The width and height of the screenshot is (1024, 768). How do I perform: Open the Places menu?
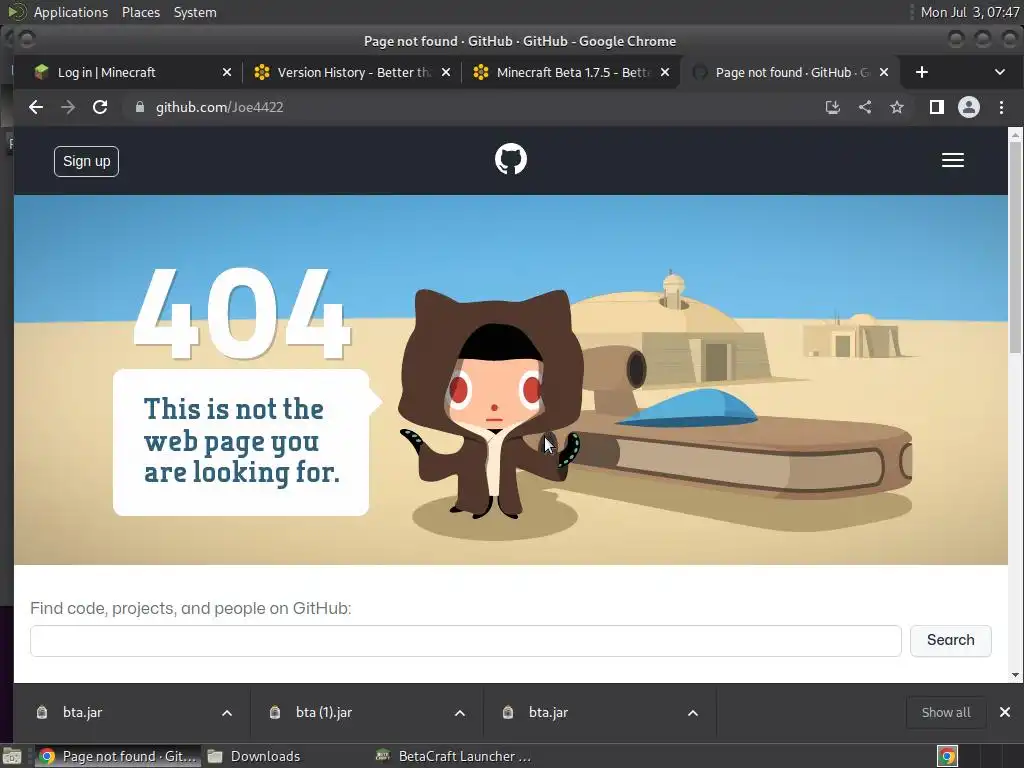coord(140,12)
